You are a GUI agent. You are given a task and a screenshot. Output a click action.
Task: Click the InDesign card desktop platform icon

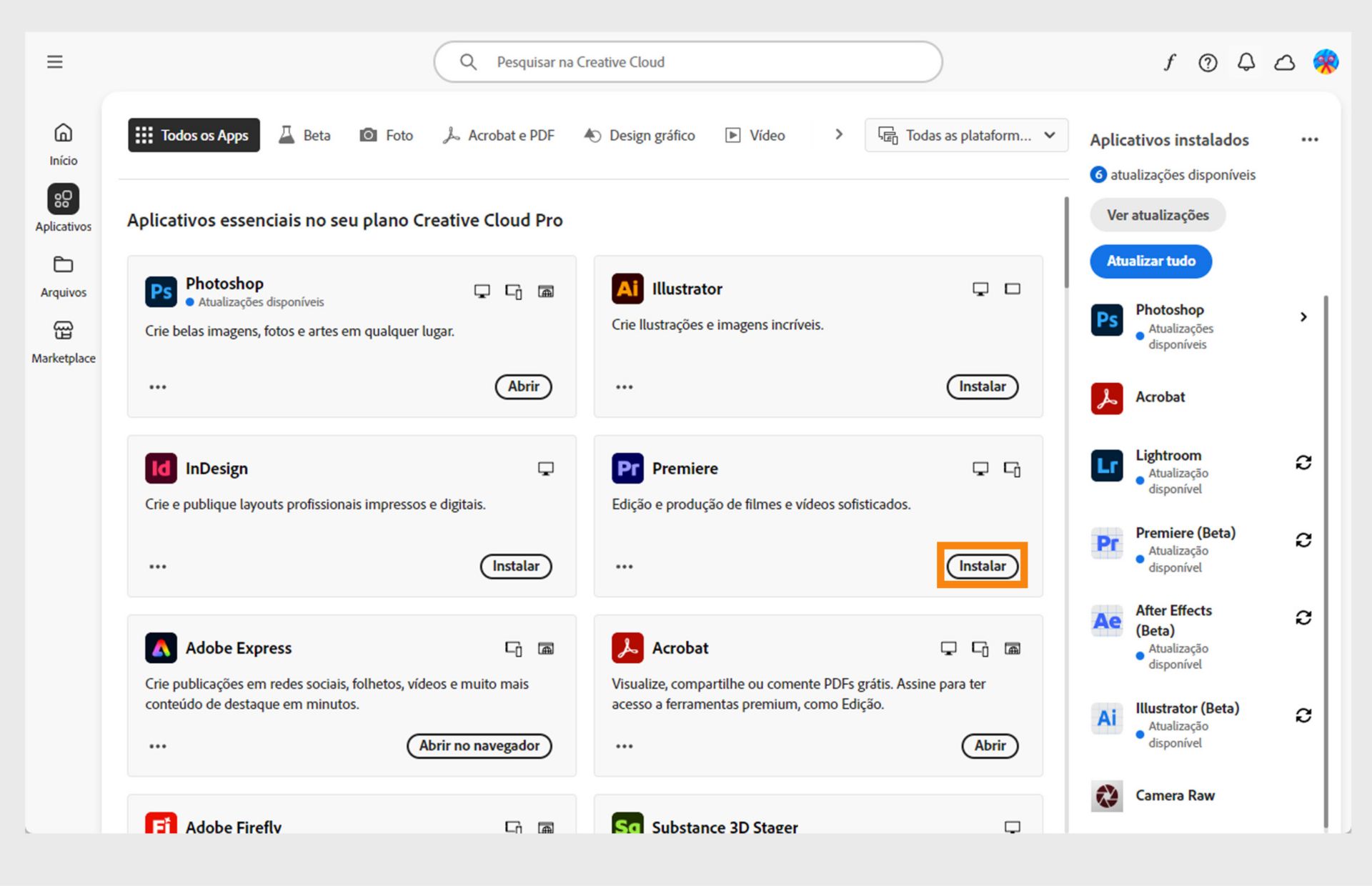(546, 469)
